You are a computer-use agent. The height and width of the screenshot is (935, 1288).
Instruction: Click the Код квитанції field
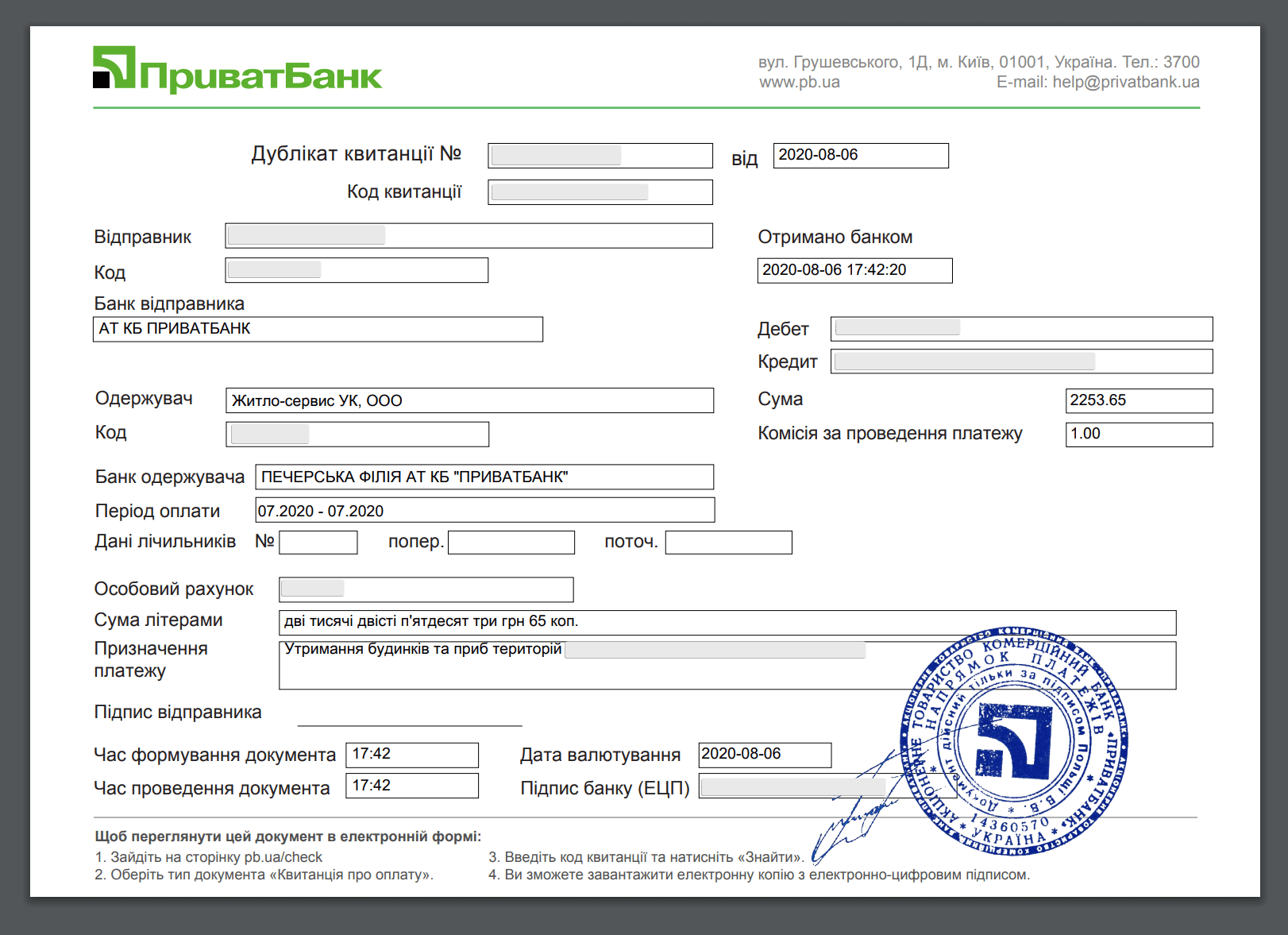(600, 192)
